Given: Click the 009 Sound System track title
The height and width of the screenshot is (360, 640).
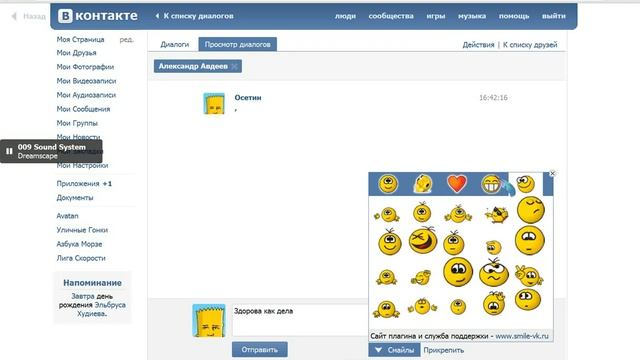Looking at the screenshot, I should (51, 147).
